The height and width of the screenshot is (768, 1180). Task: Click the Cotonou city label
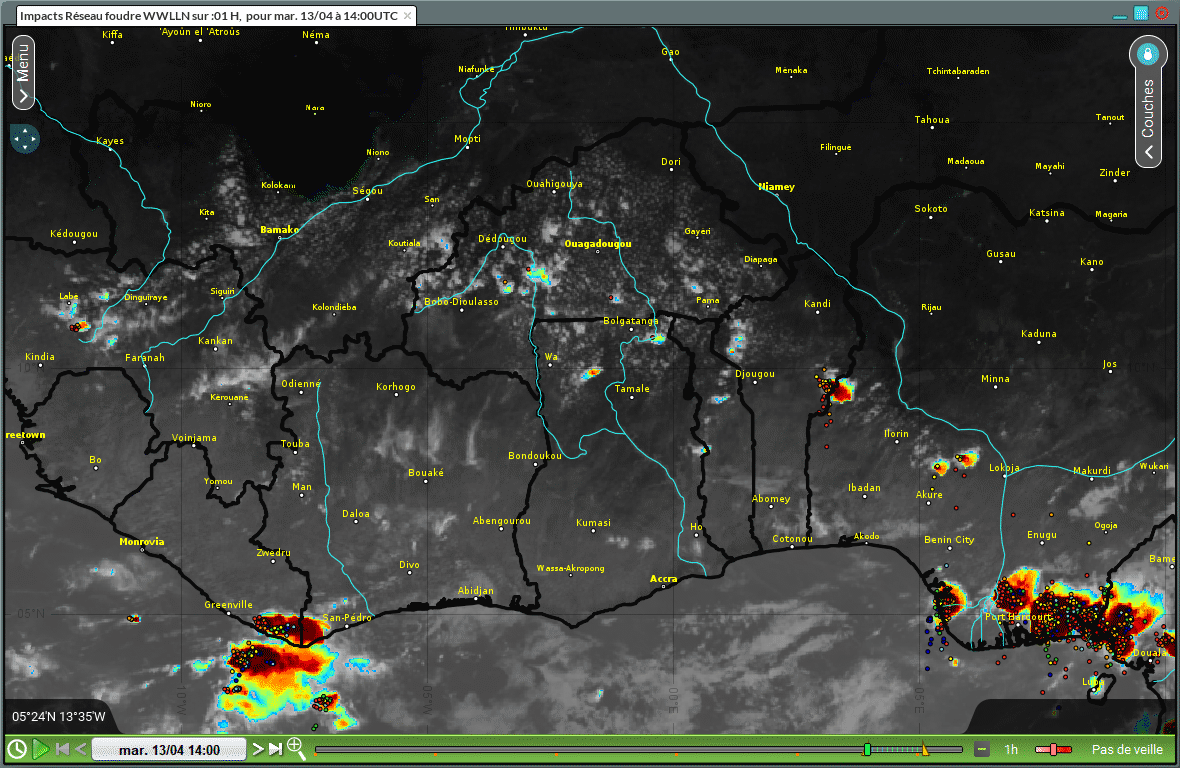pos(792,539)
